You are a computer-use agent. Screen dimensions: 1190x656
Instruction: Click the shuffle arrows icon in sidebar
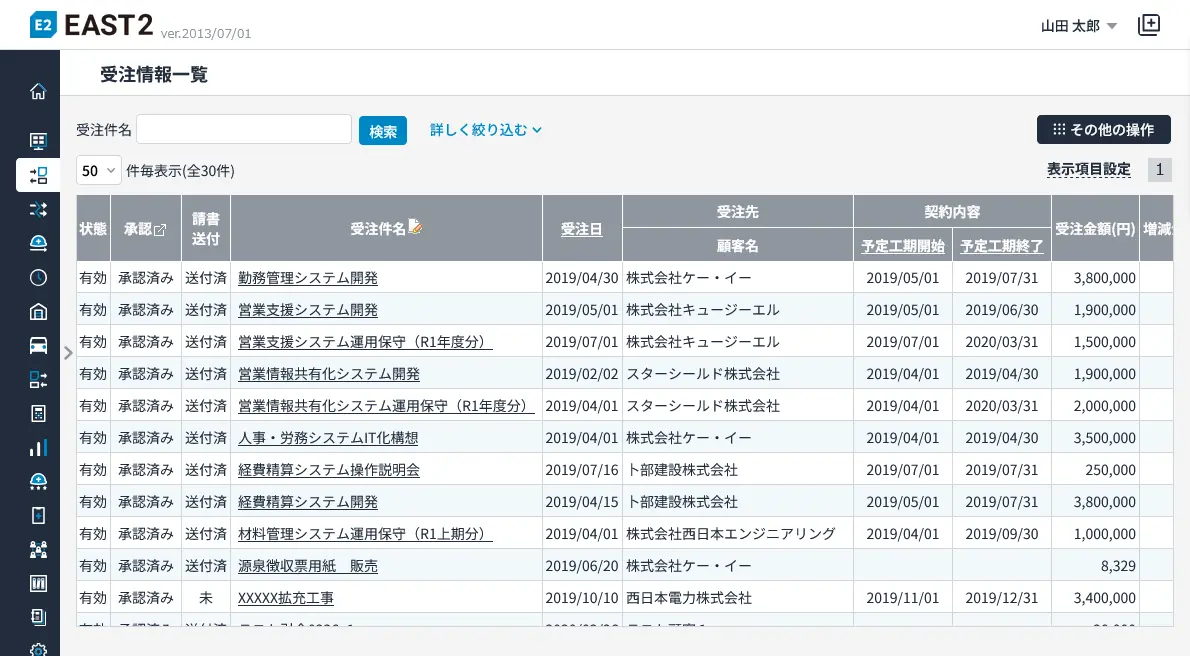tap(38, 209)
